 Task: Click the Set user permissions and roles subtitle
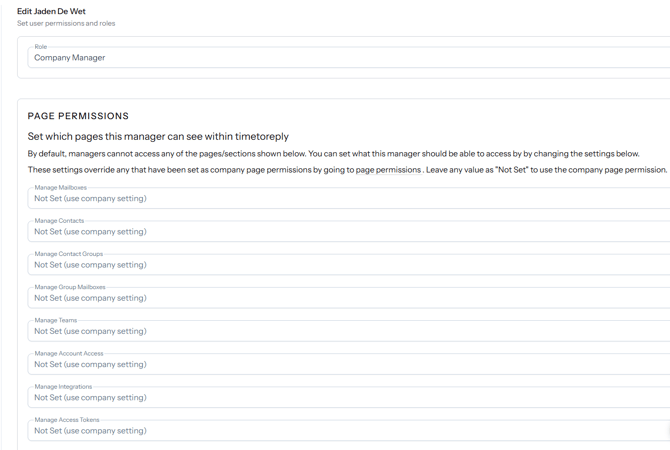66,23
